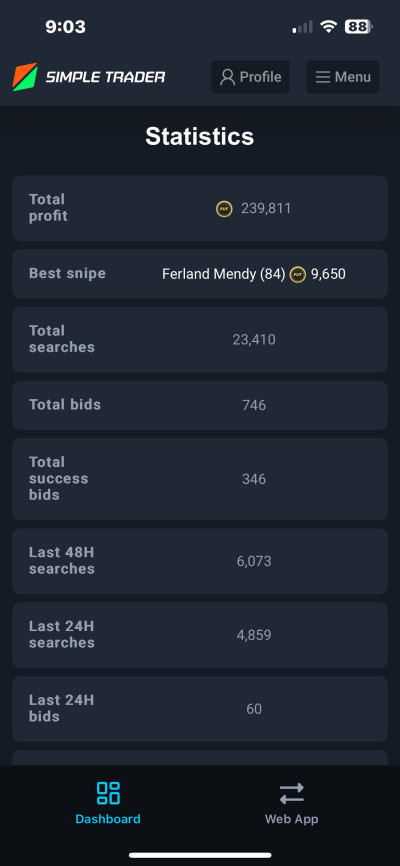This screenshot has height=866, width=400.
Task: Tap the Total success bids card
Action: [200, 479]
